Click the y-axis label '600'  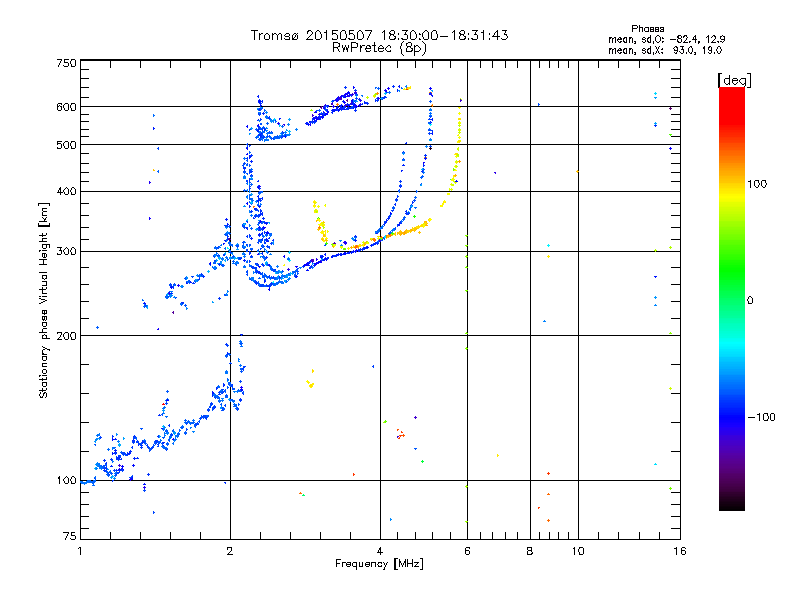coord(66,107)
